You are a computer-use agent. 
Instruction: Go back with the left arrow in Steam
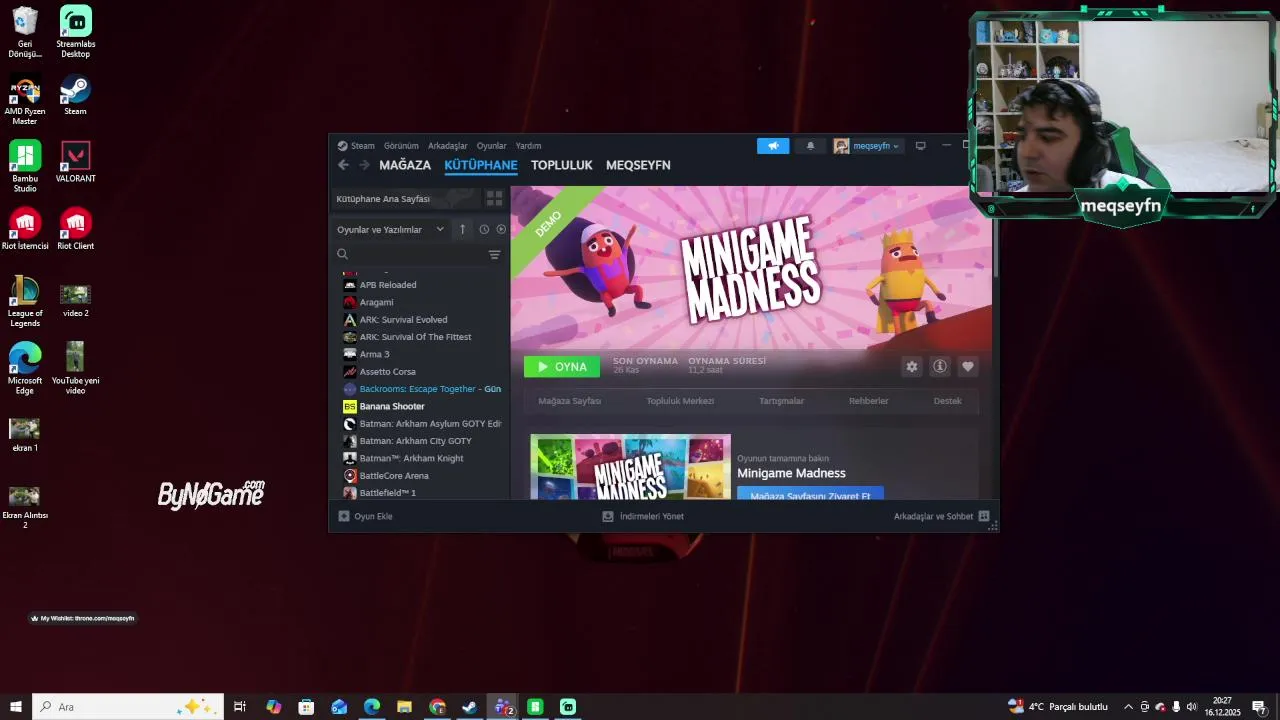(x=343, y=165)
